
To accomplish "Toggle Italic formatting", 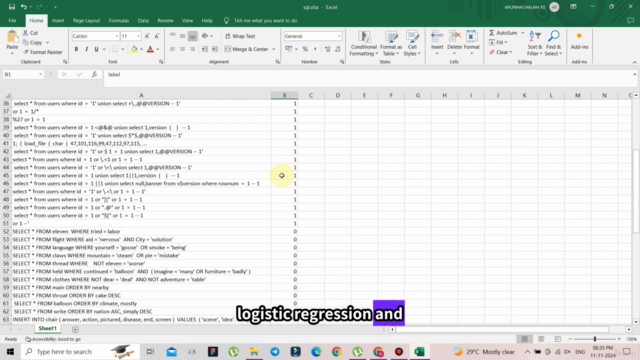I will tap(87, 49).
